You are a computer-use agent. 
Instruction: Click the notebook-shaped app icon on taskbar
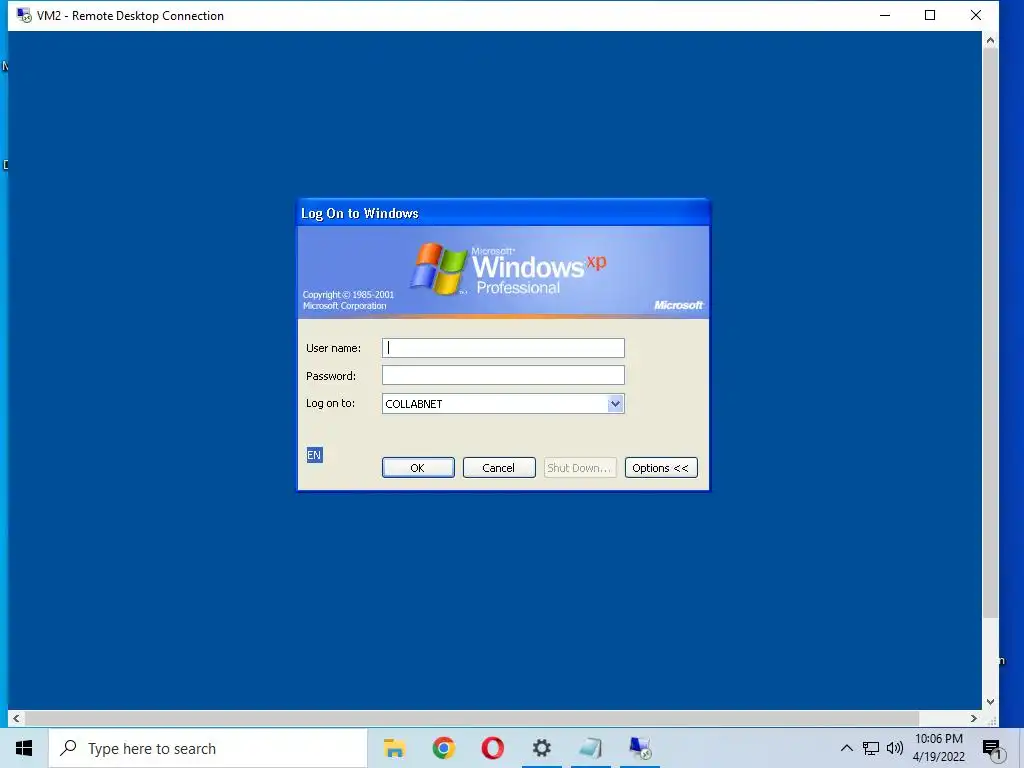[x=590, y=748]
